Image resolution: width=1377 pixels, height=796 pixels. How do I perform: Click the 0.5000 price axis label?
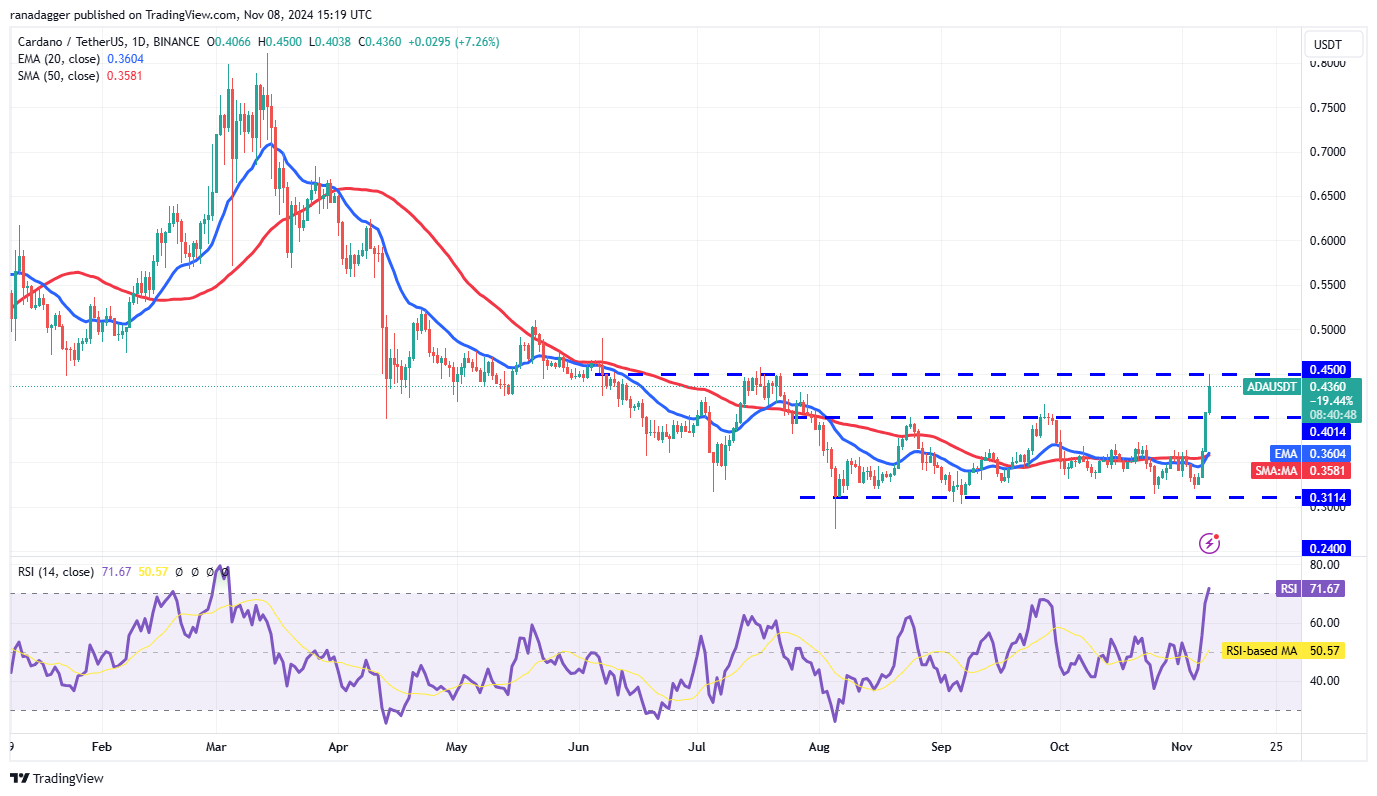coord(1329,330)
